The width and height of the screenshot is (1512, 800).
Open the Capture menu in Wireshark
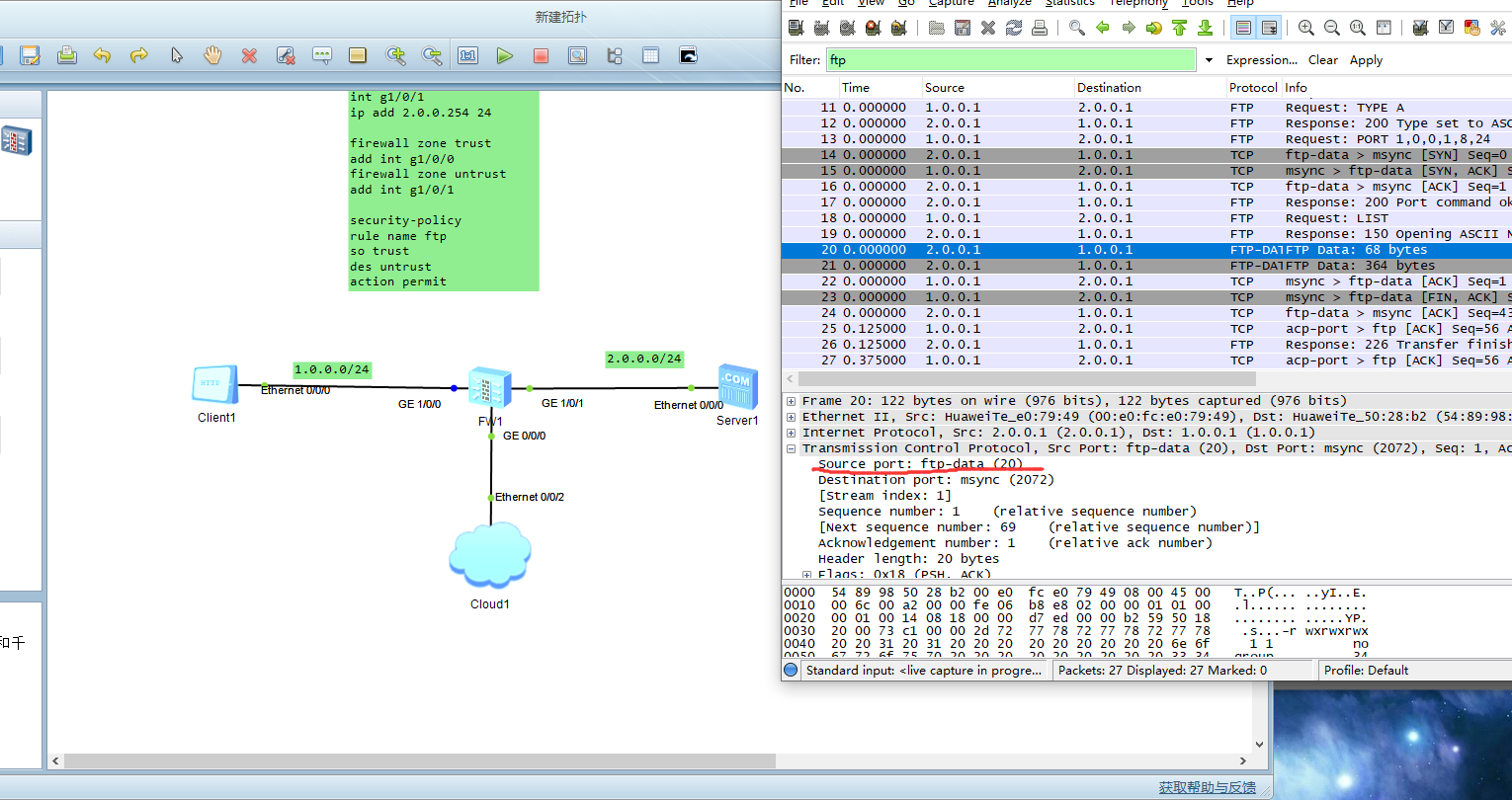point(951,4)
